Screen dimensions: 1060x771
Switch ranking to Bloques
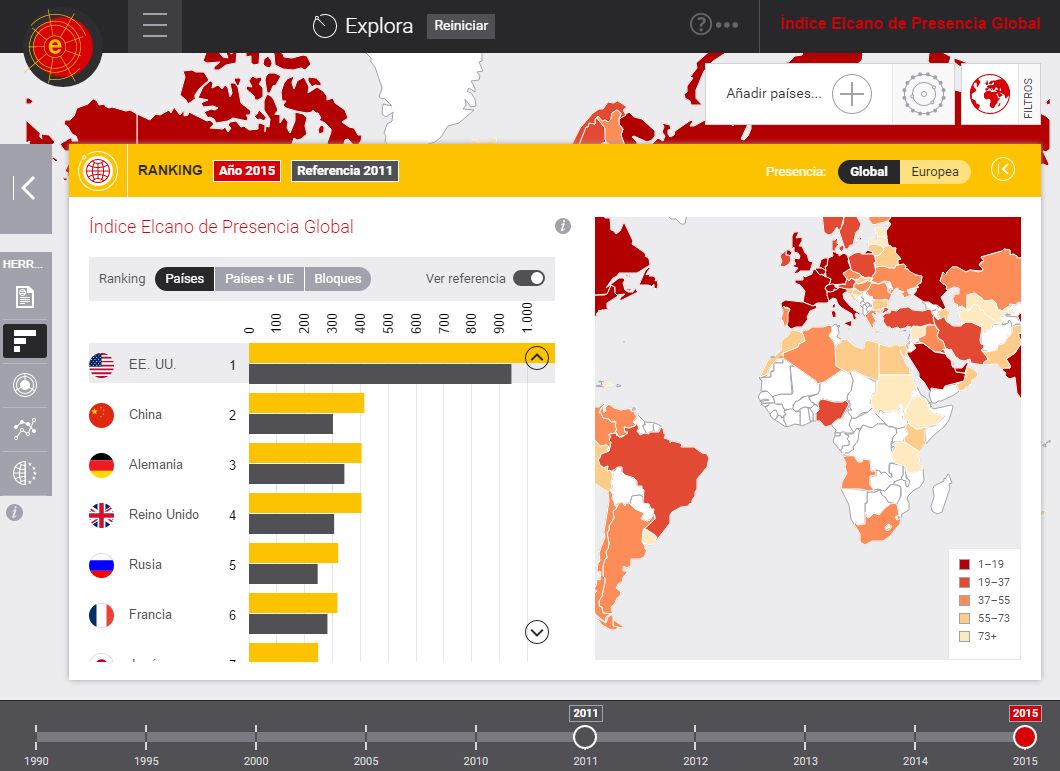coord(337,279)
